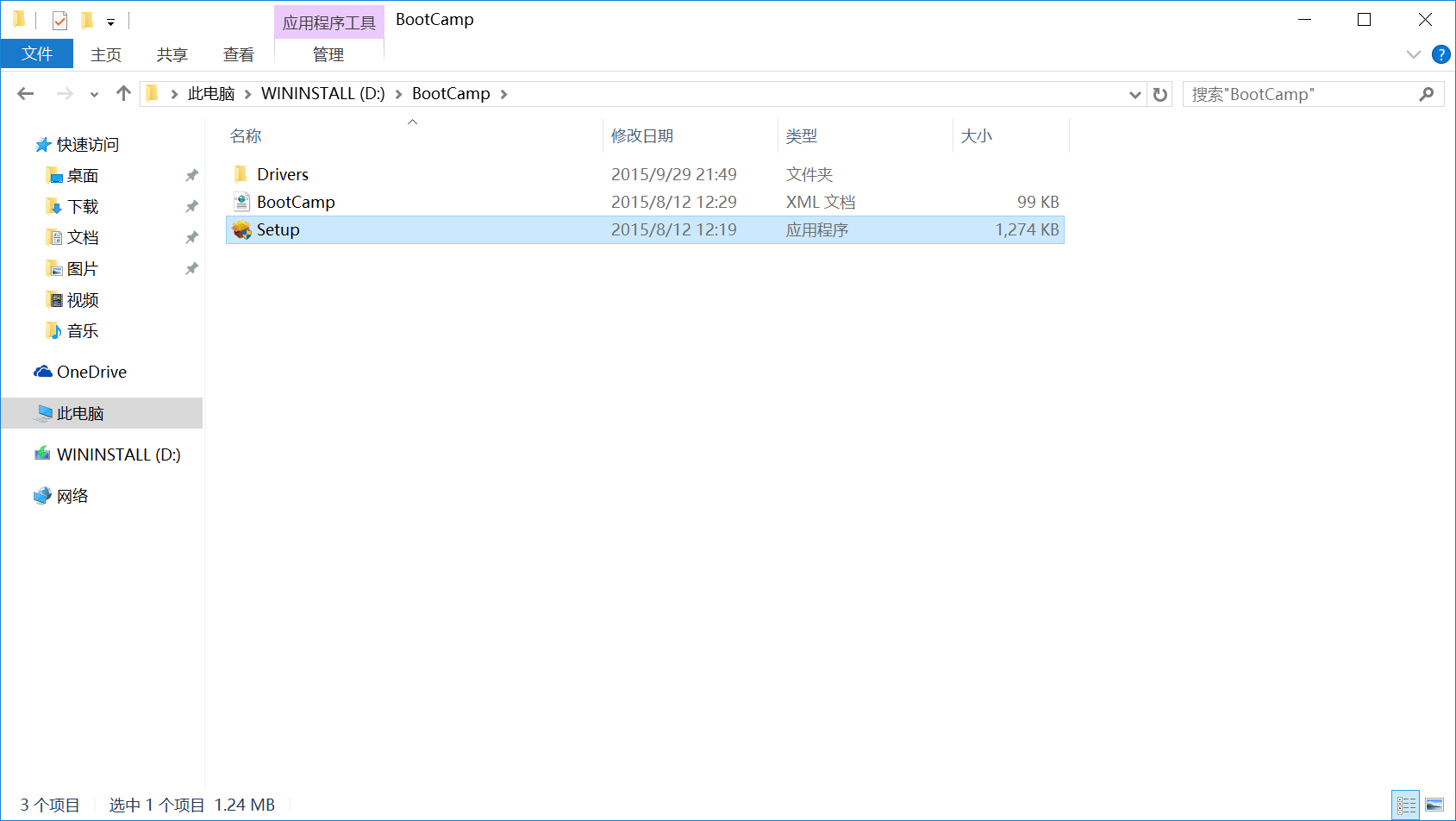Viewport: 1456px width, 821px height.
Task: Refresh the BootCamp folder view
Action: pos(1160,95)
